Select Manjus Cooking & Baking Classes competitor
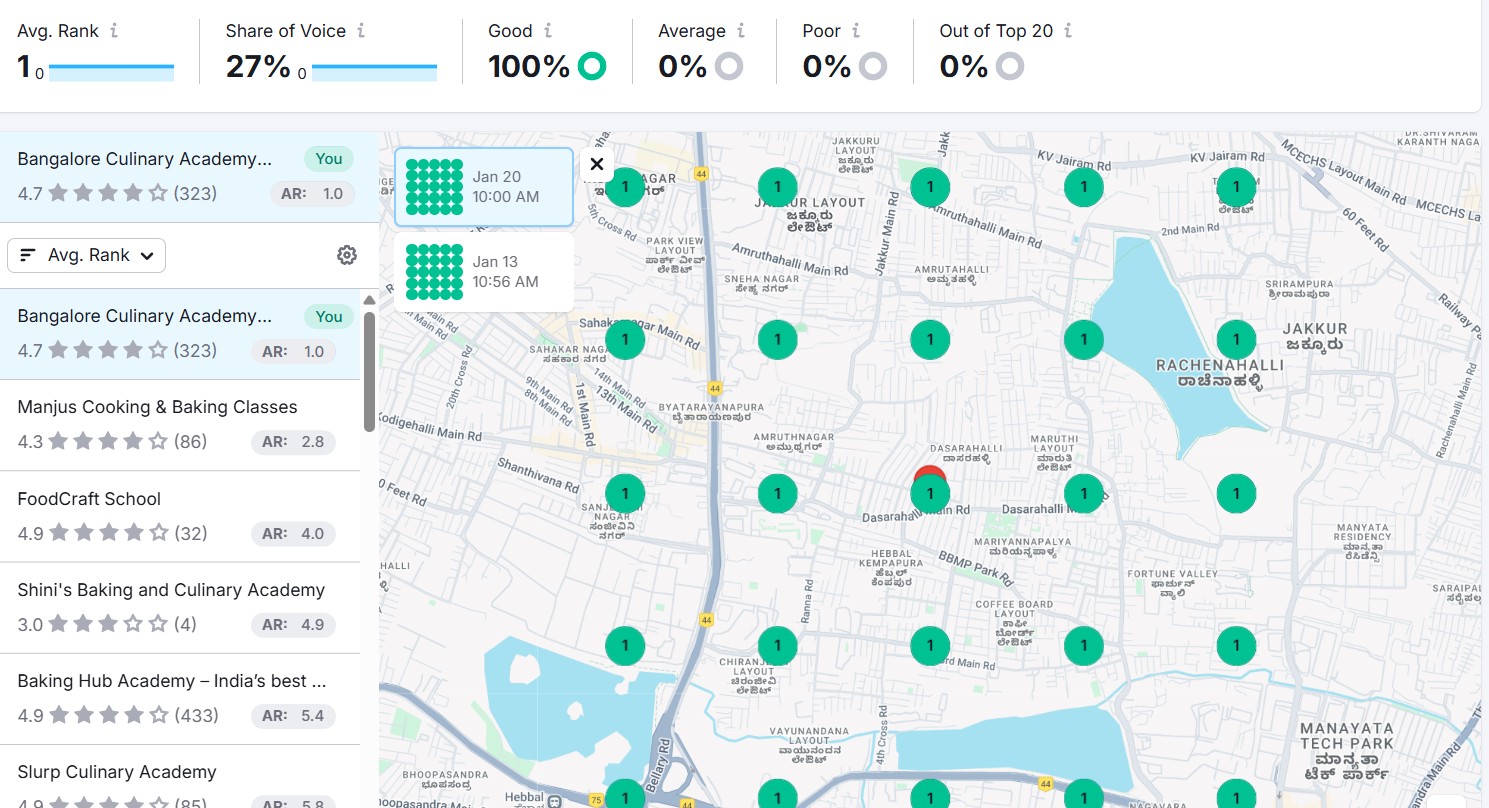The width and height of the screenshot is (1489, 808). (180, 425)
